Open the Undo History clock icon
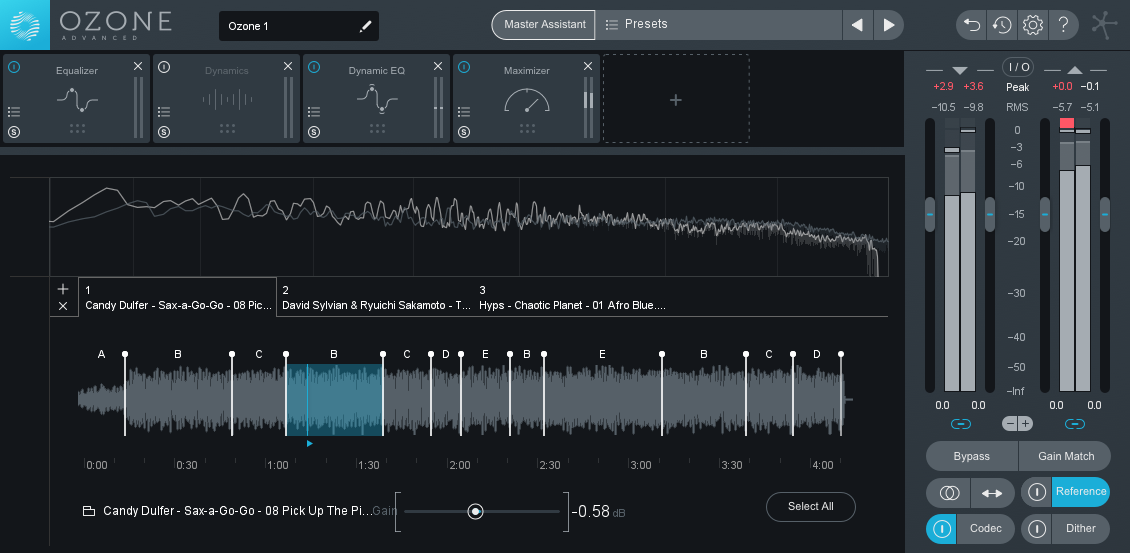The height and width of the screenshot is (553, 1130). [x=1002, y=25]
